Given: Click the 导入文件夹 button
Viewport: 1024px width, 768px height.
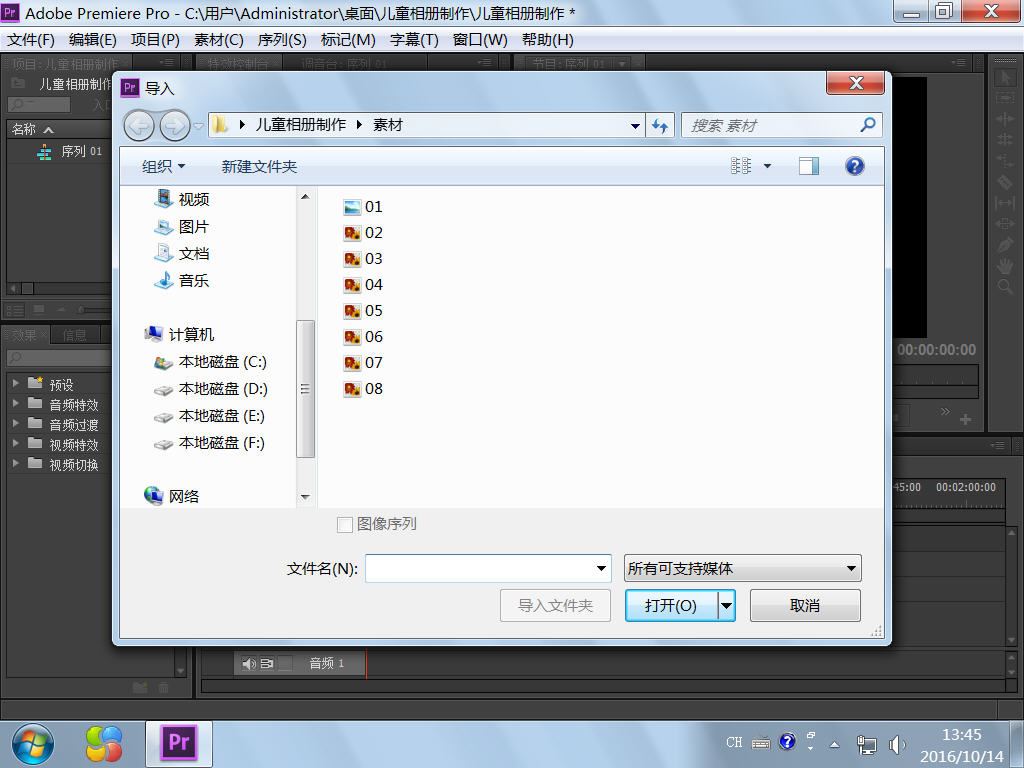Looking at the screenshot, I should tap(555, 605).
